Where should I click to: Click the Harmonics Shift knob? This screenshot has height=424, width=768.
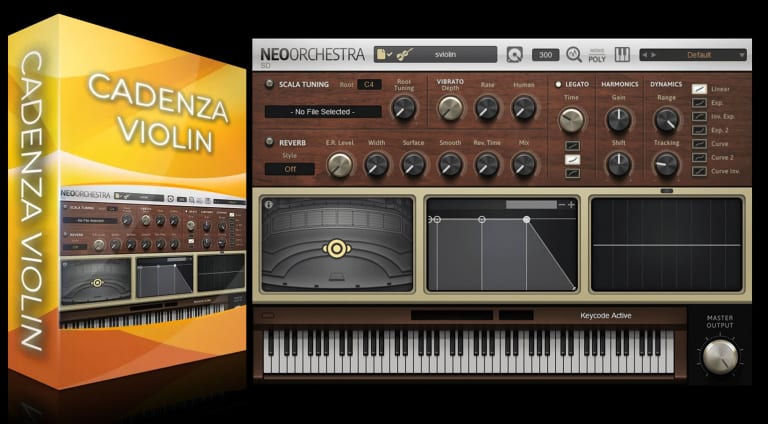coord(619,165)
